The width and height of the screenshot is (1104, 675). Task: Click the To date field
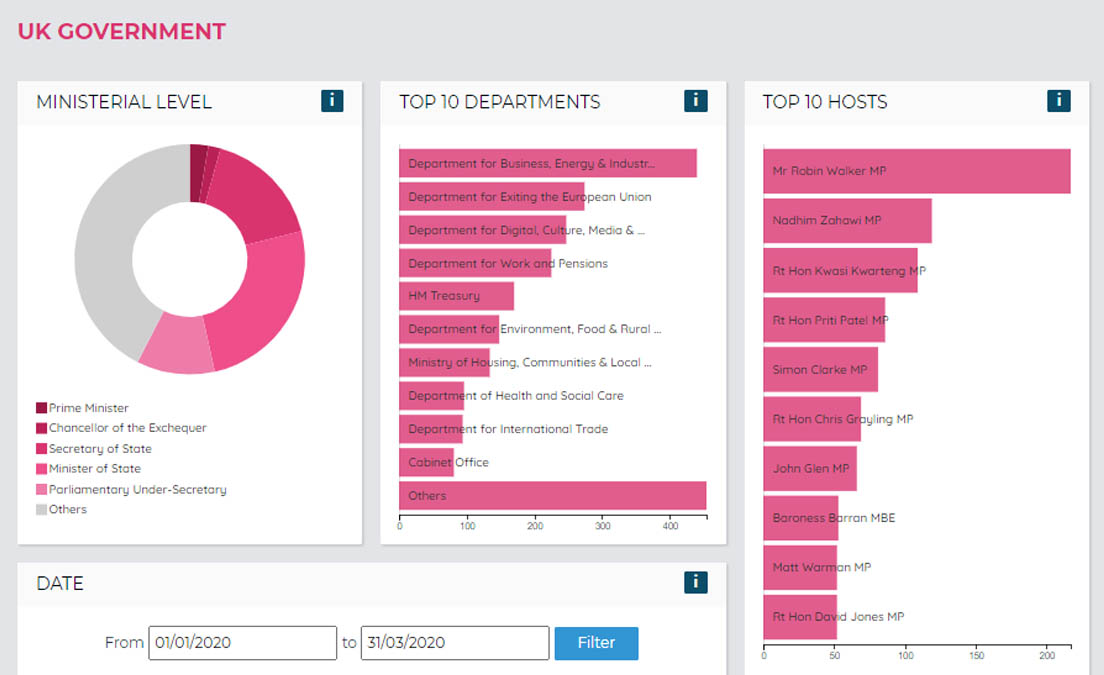(454, 643)
